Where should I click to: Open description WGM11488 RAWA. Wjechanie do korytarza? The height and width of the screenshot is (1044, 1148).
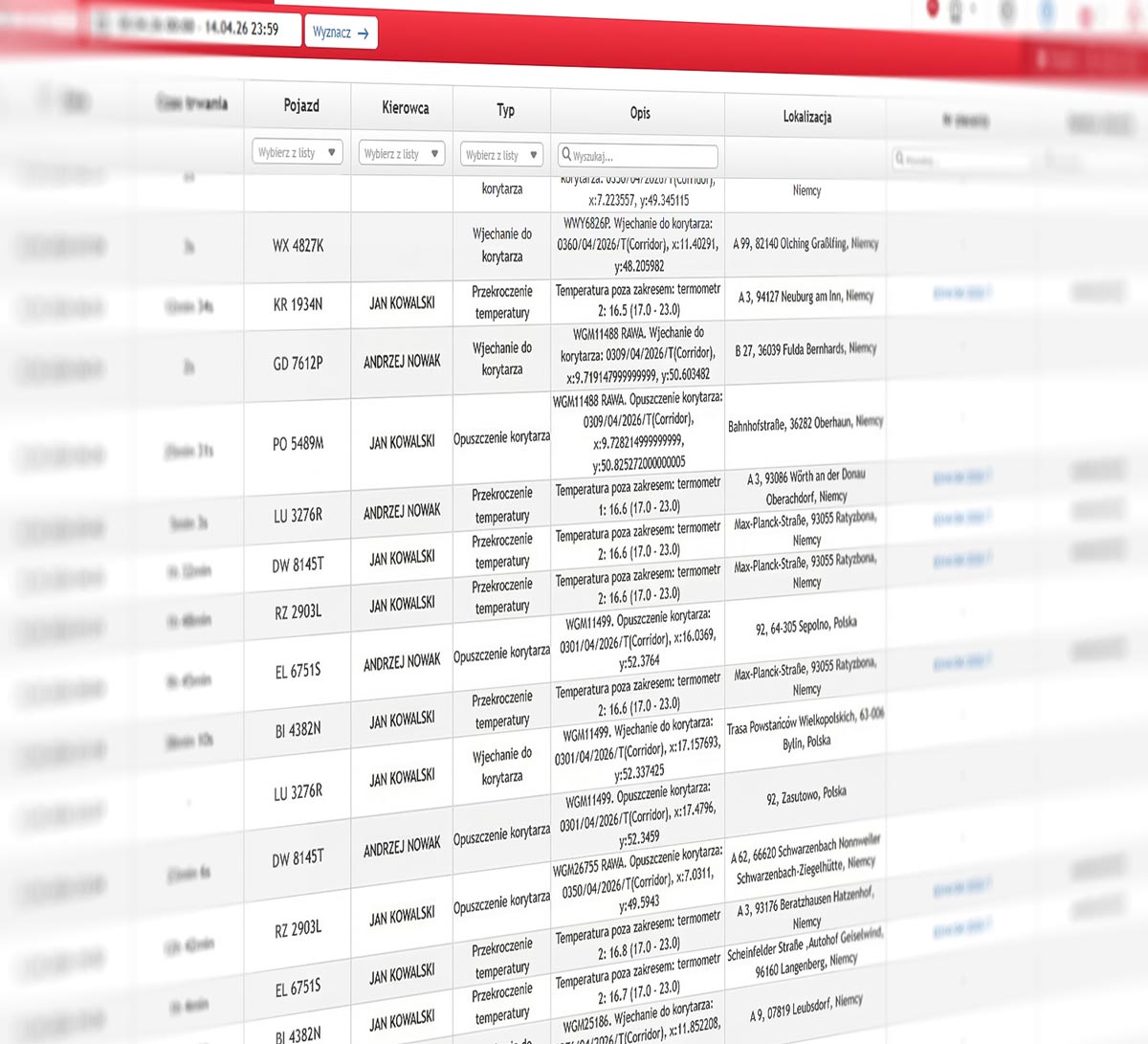tap(638, 354)
